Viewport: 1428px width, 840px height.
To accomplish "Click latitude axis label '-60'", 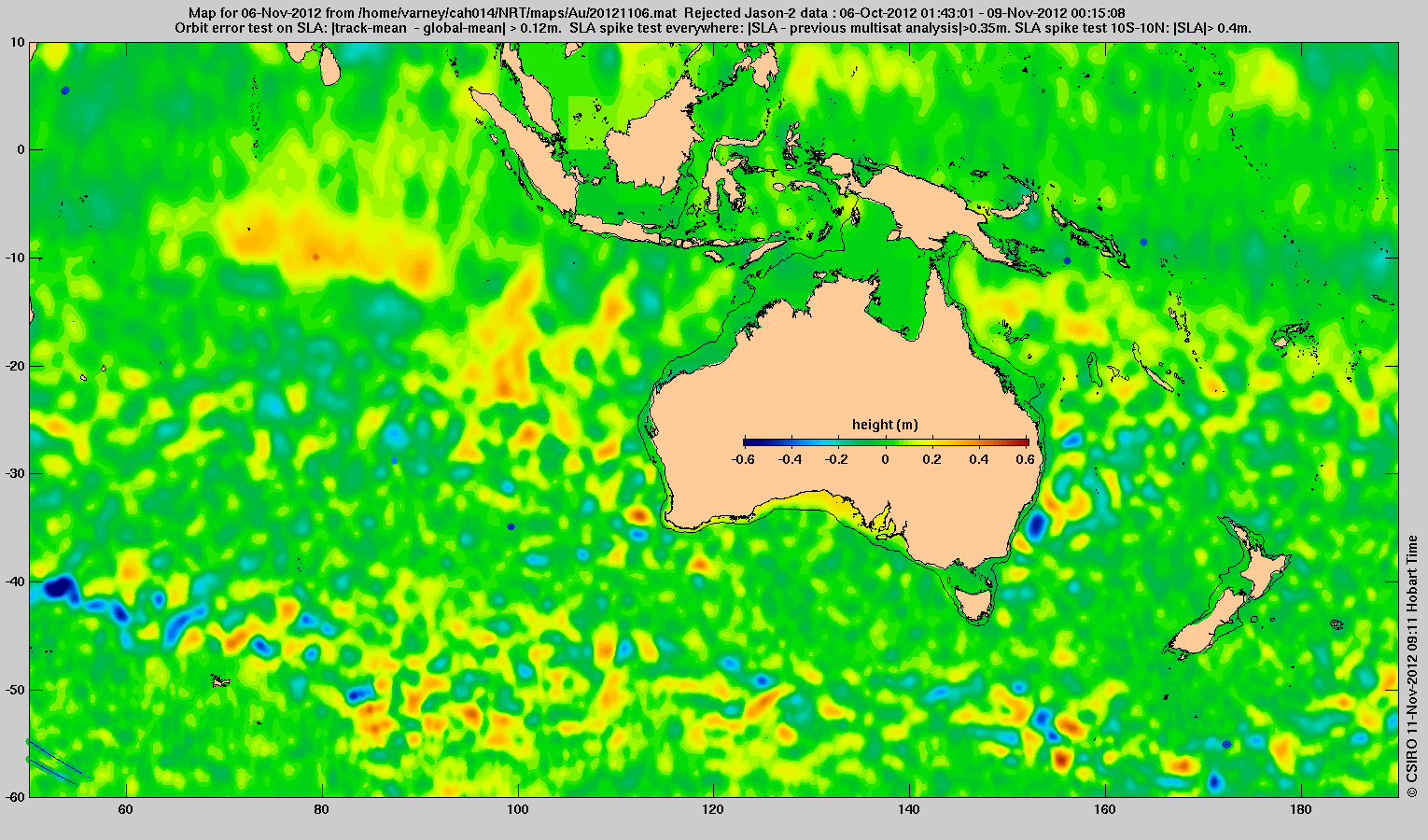I will pyautogui.click(x=15, y=796).
